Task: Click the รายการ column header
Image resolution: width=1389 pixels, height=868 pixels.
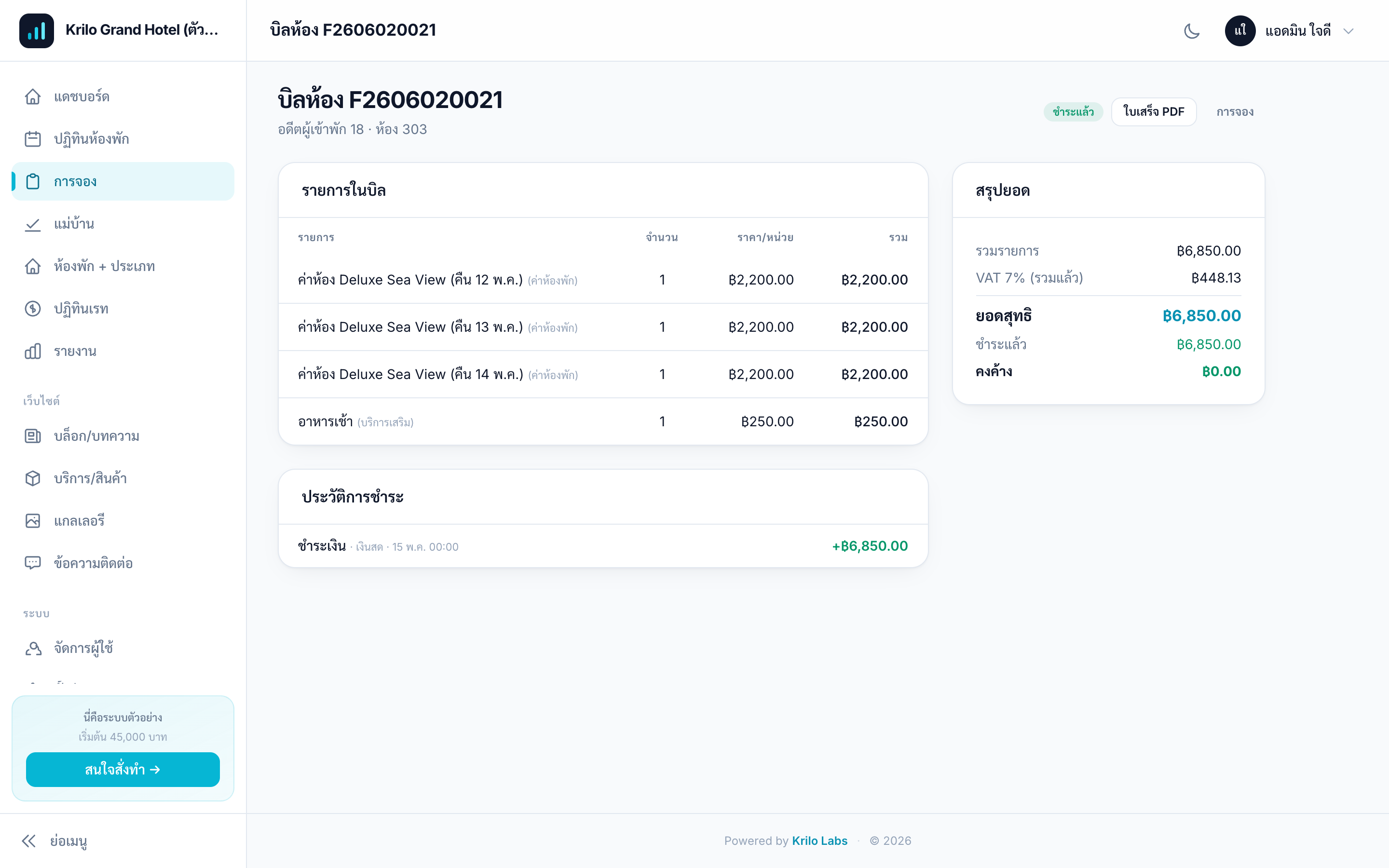Action: click(316, 237)
